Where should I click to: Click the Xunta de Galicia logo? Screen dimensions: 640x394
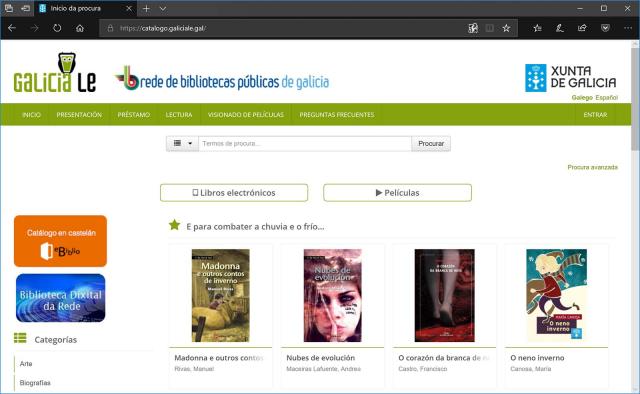click(x=571, y=78)
